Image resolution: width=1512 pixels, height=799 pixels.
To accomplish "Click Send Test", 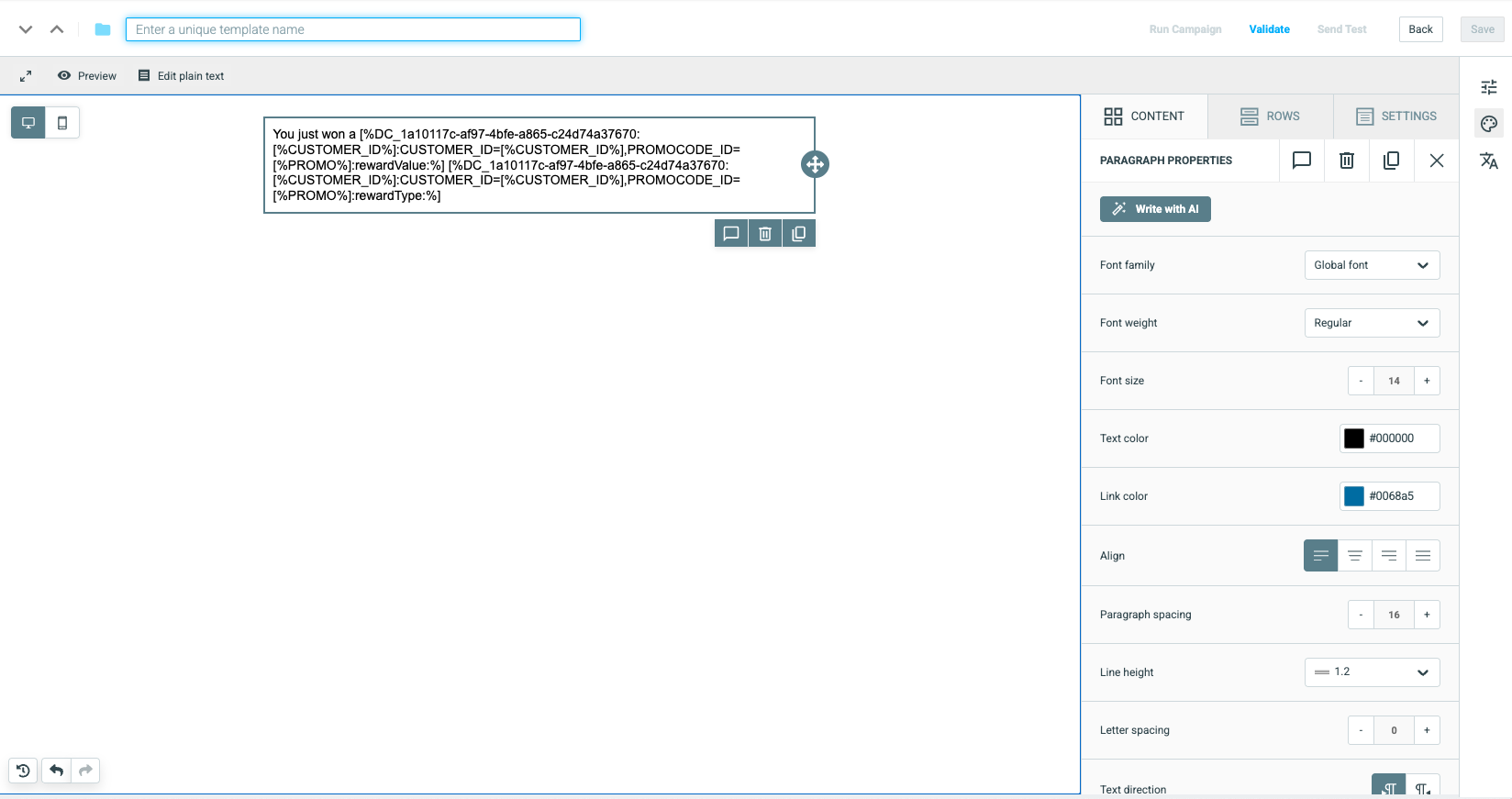I will [x=1341, y=29].
